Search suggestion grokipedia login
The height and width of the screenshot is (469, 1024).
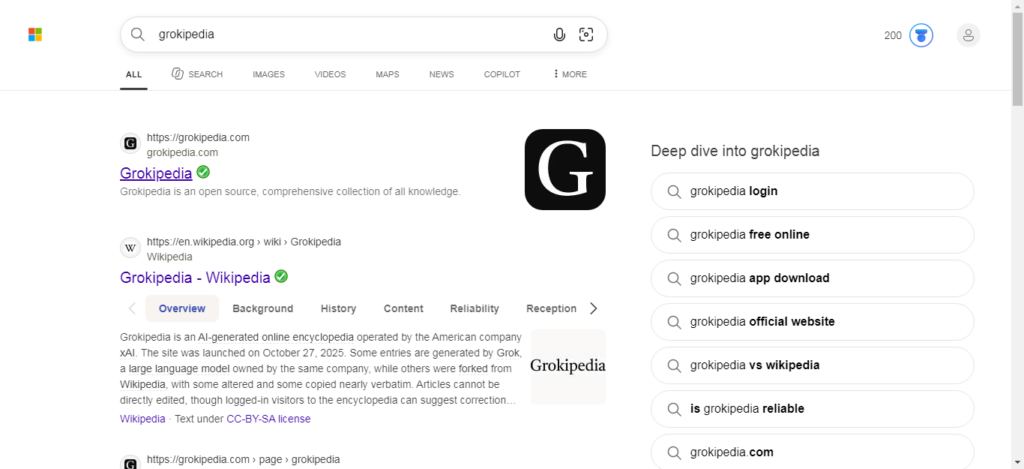(812, 191)
